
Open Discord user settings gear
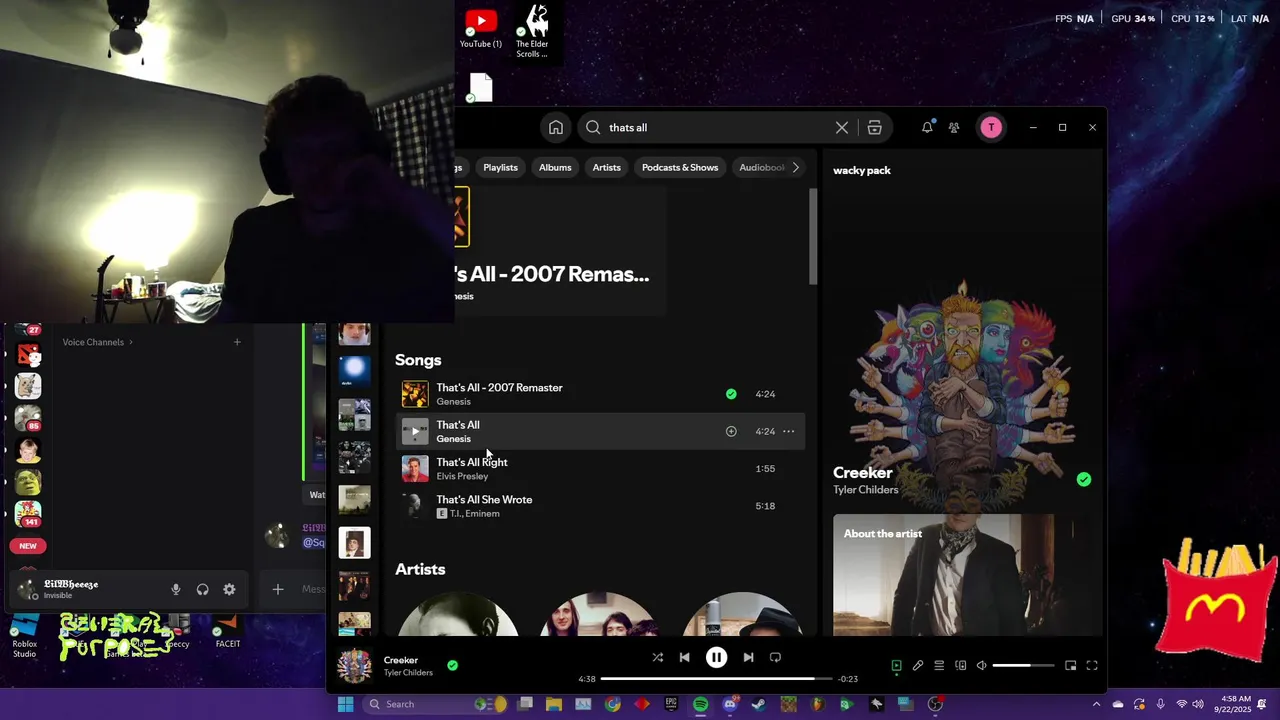click(229, 589)
